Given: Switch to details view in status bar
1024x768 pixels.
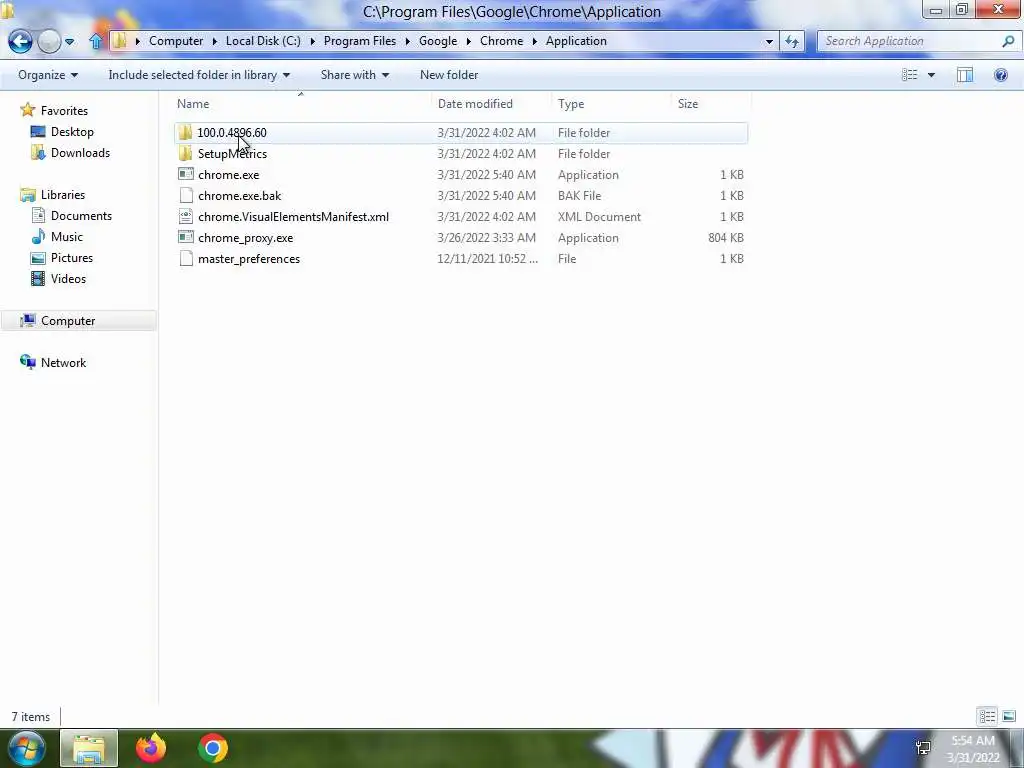Looking at the screenshot, I should coord(987,716).
